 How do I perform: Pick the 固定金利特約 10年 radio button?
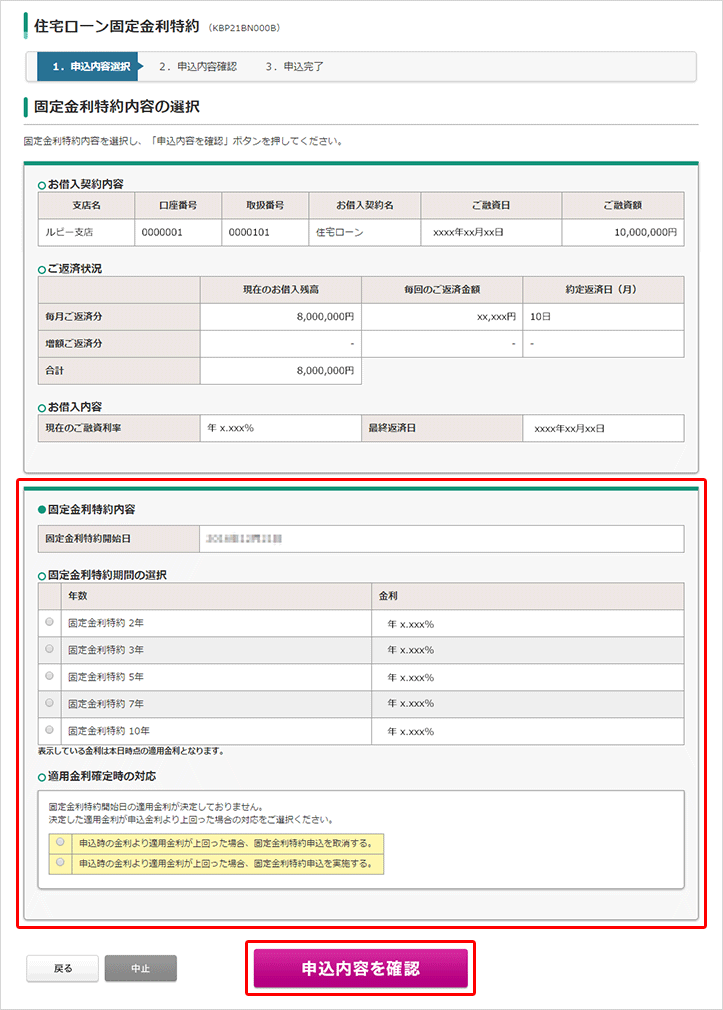[50, 730]
